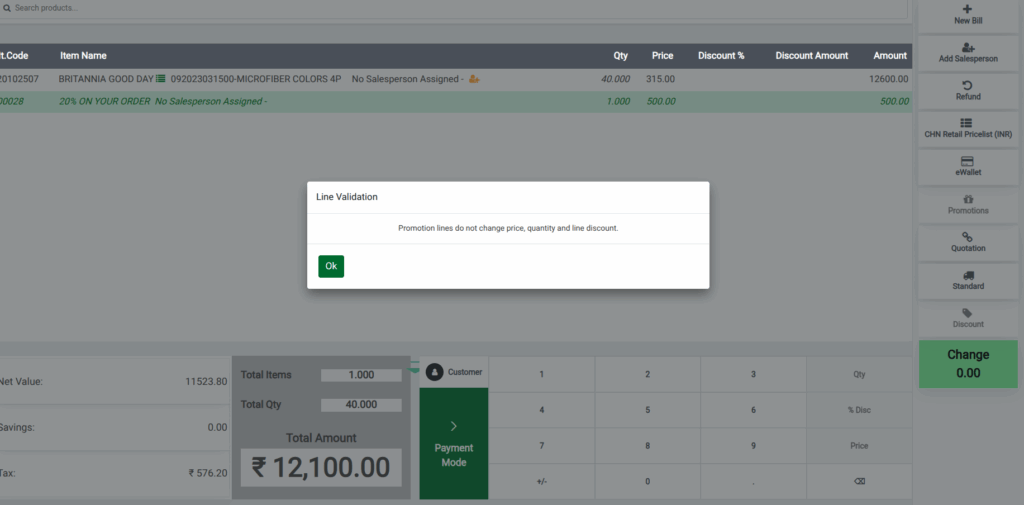Select % Disc mode on keypad

859,410
